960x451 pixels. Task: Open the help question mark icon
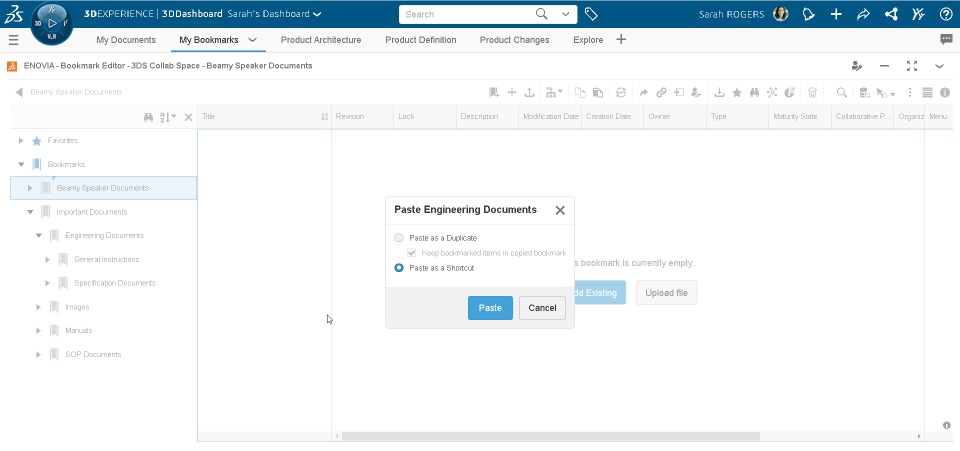pos(945,14)
